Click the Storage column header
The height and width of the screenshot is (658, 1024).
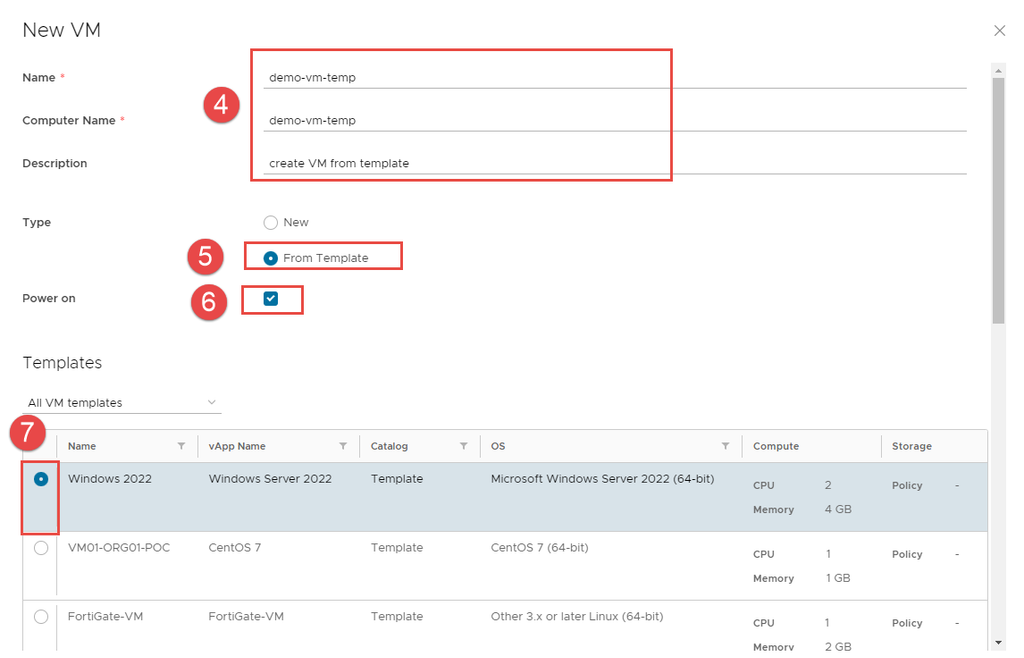tap(911, 446)
